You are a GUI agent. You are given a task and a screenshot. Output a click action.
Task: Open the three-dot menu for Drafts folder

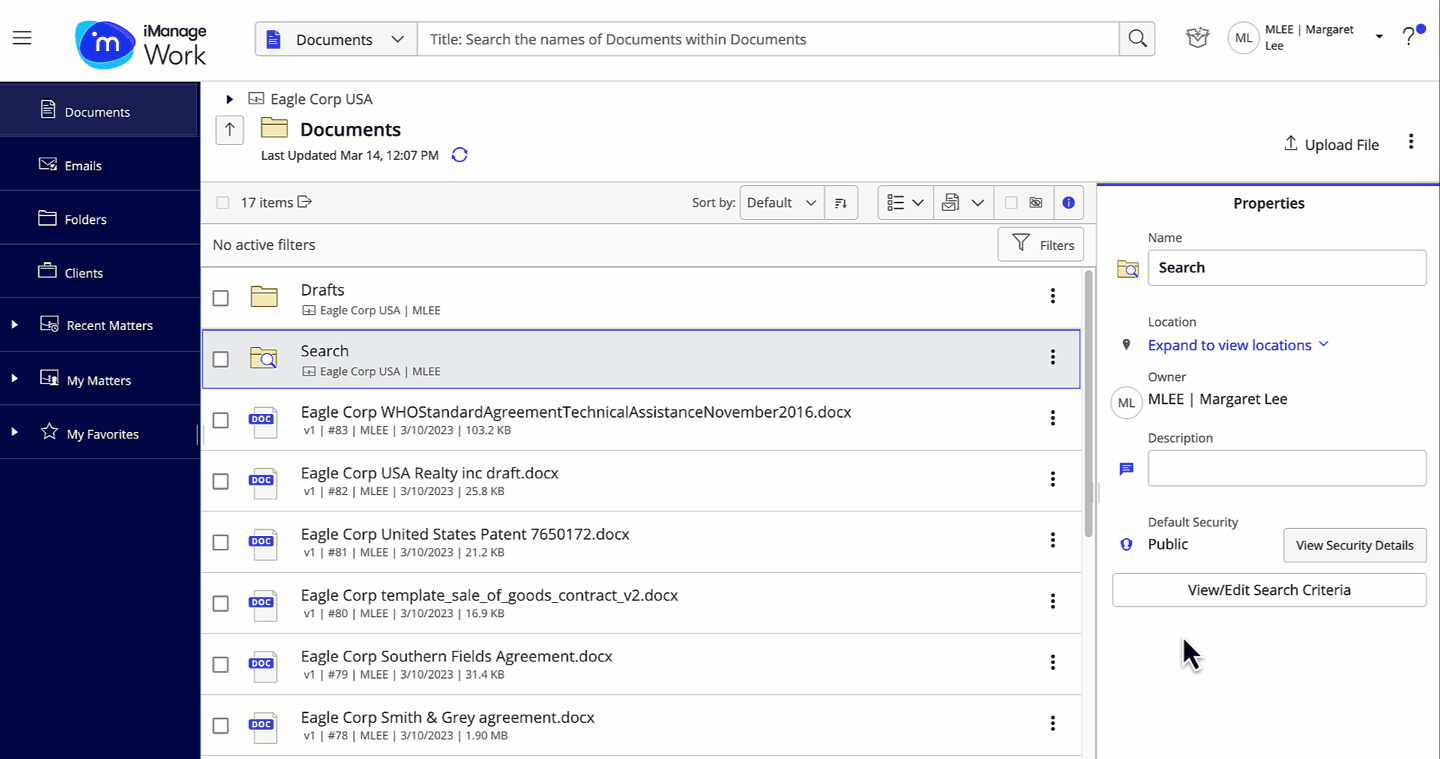pos(1052,296)
